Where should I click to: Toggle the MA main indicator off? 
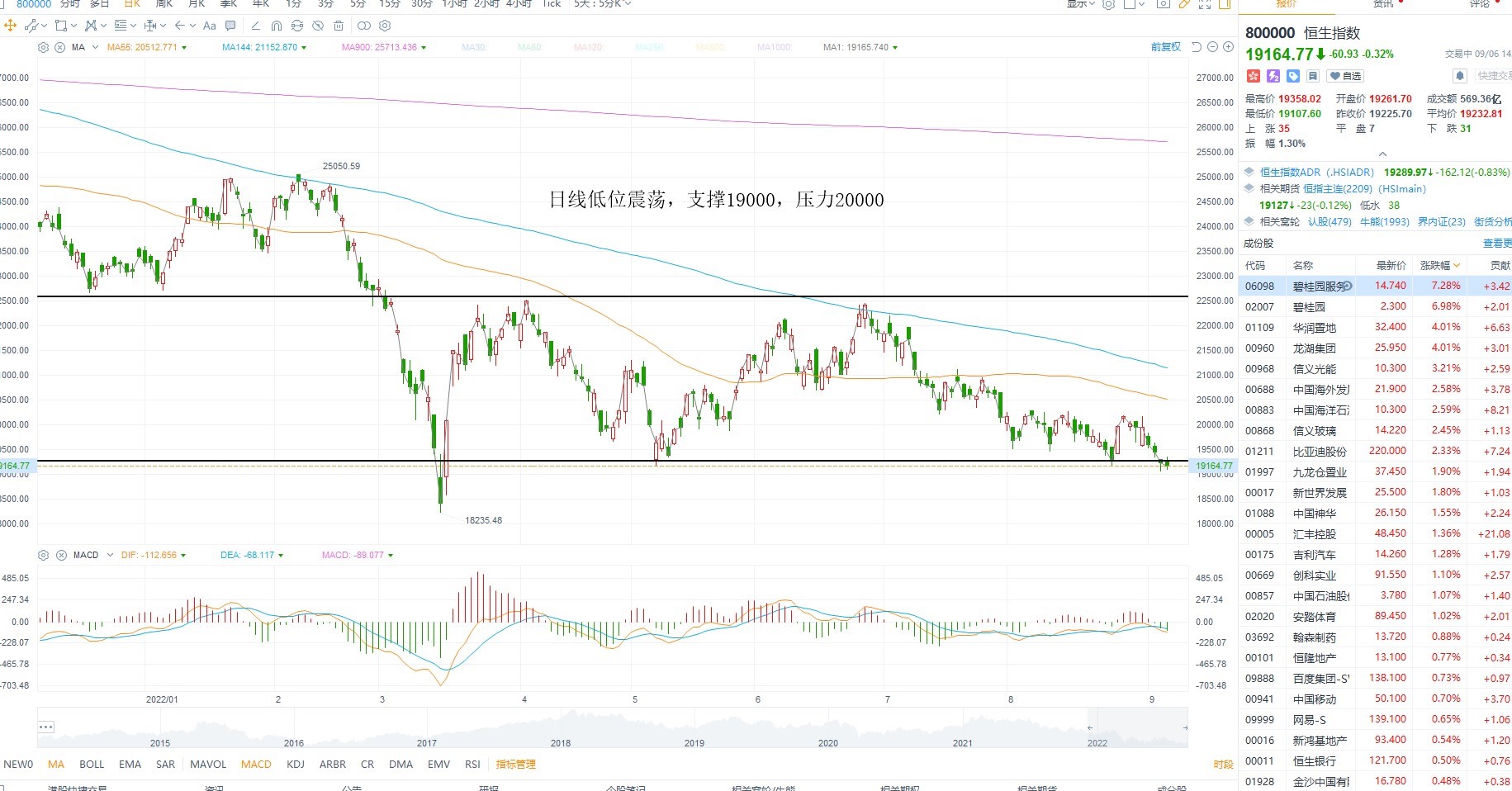[x=56, y=764]
